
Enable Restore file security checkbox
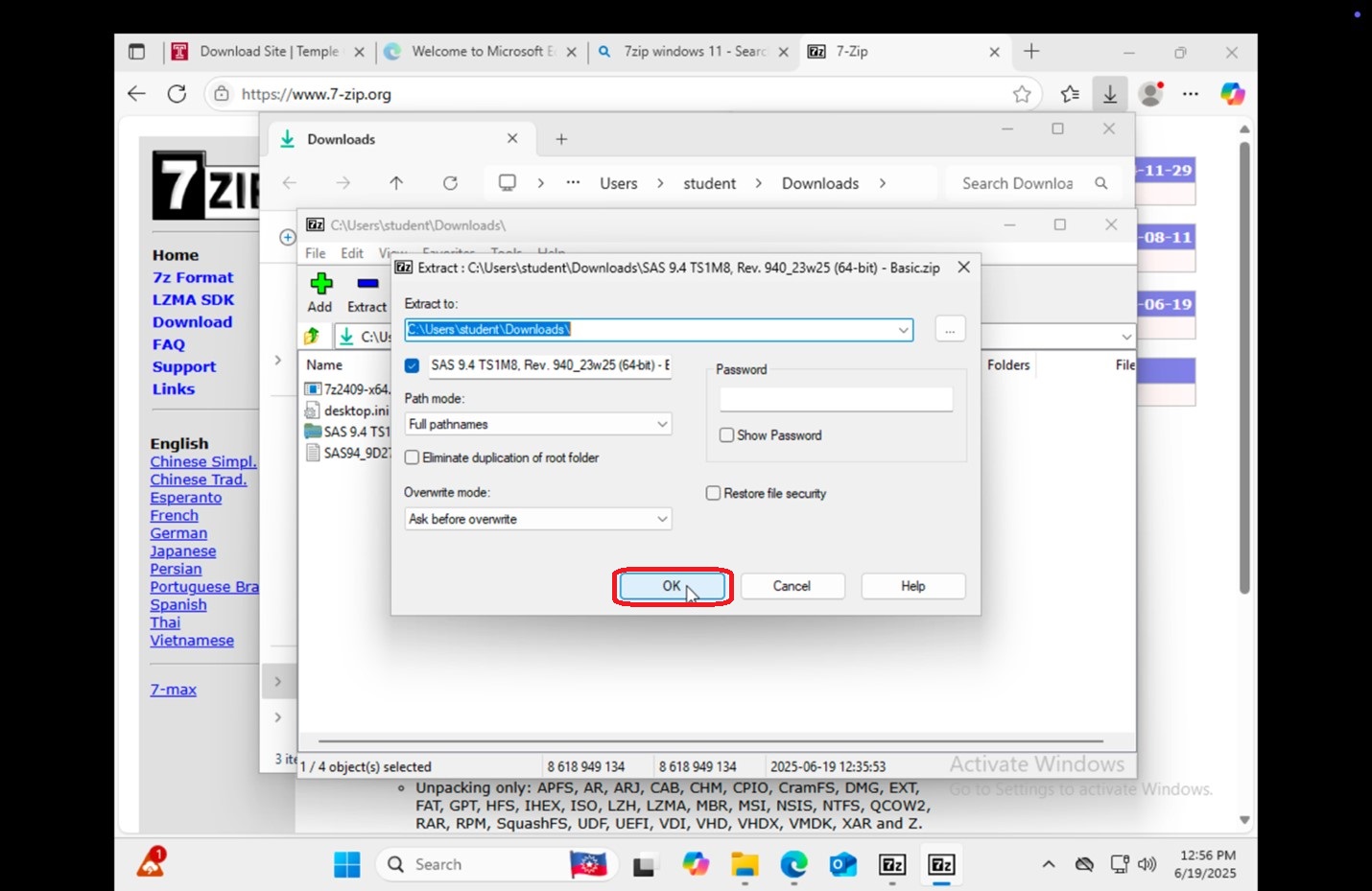pos(713,493)
